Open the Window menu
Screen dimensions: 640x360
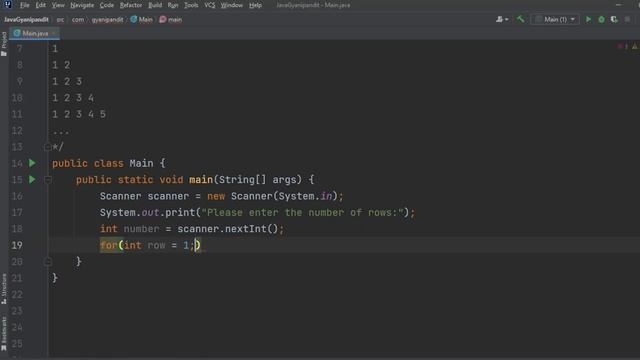[231, 5]
